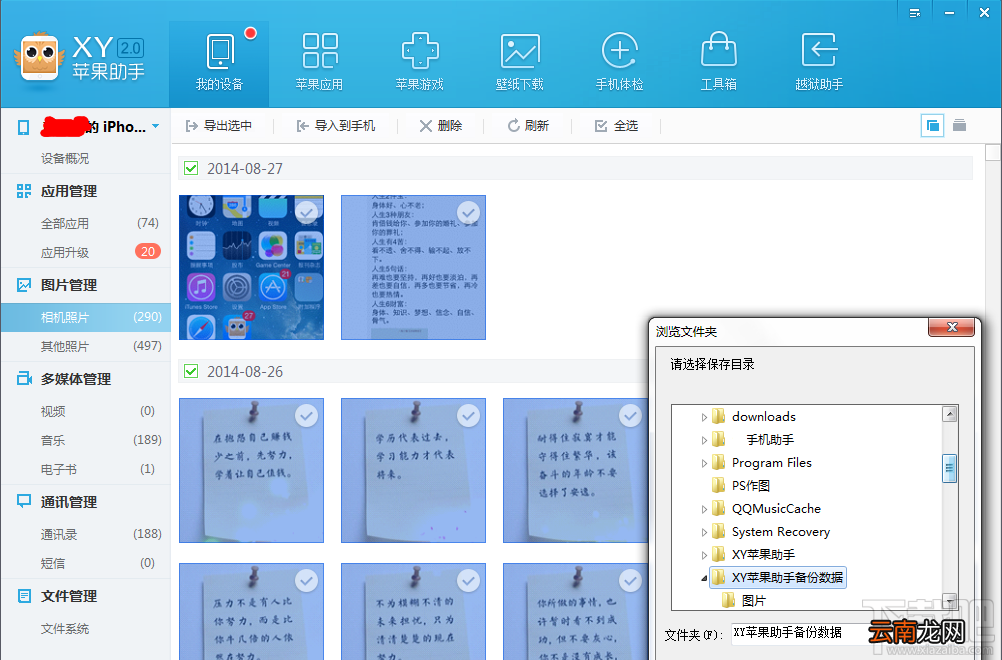The image size is (1002, 660).
Task: Select 相机照片 (290) in sidebar
Action: (x=86, y=317)
